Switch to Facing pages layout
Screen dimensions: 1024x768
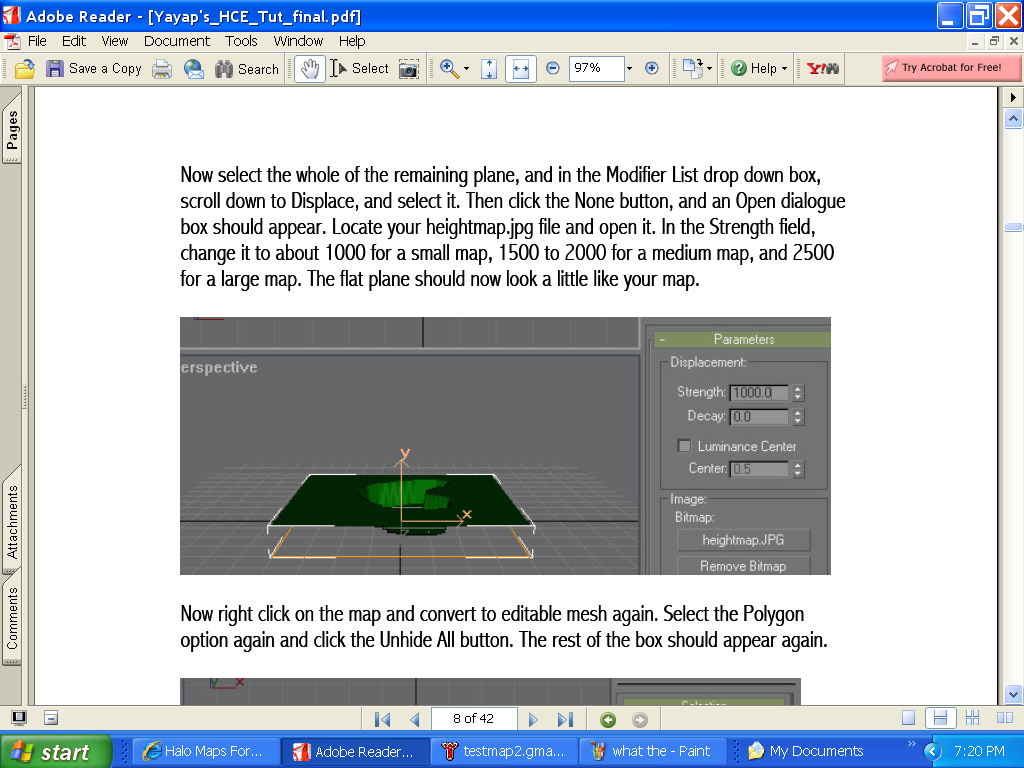(1004, 718)
